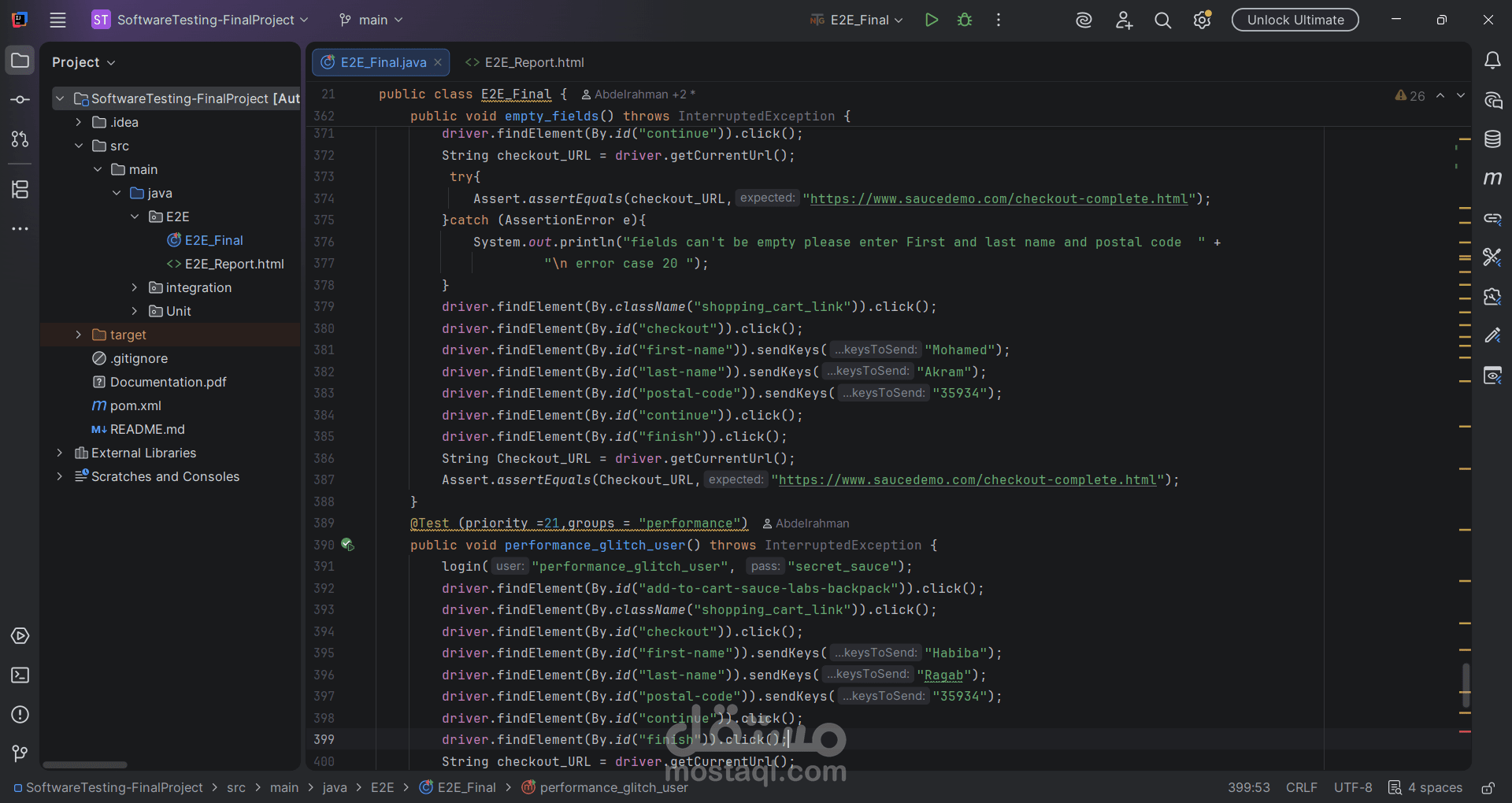1512x803 pixels.
Task: Click the warning count 26 indicator
Action: point(1410,95)
